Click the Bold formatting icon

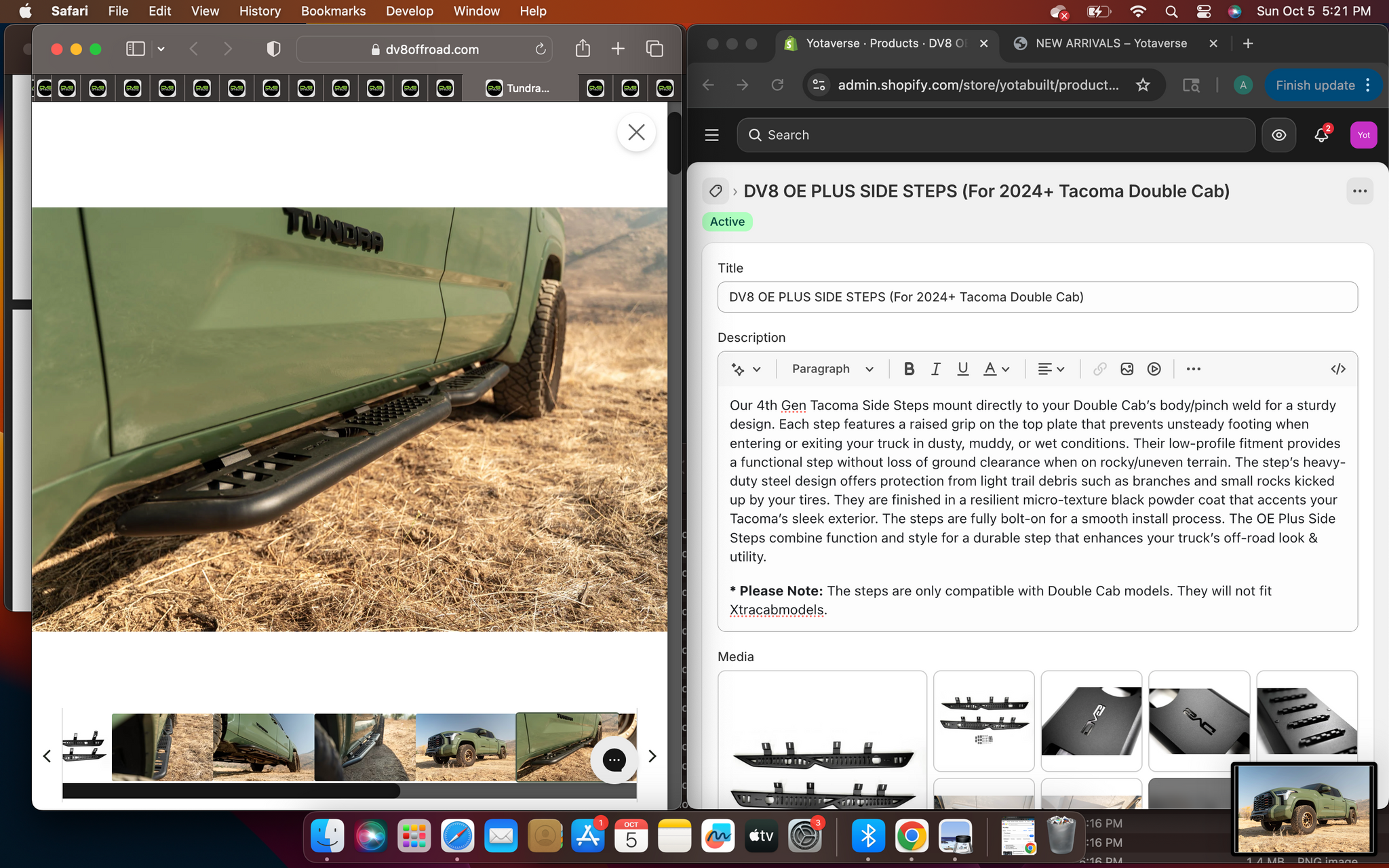(x=909, y=369)
